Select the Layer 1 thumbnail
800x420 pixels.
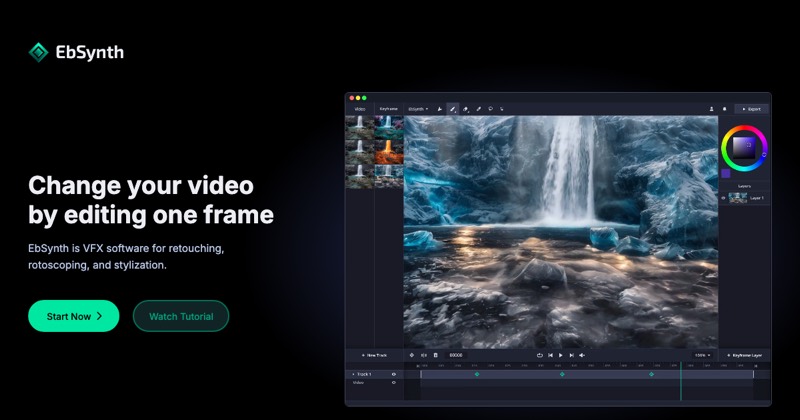(x=738, y=198)
